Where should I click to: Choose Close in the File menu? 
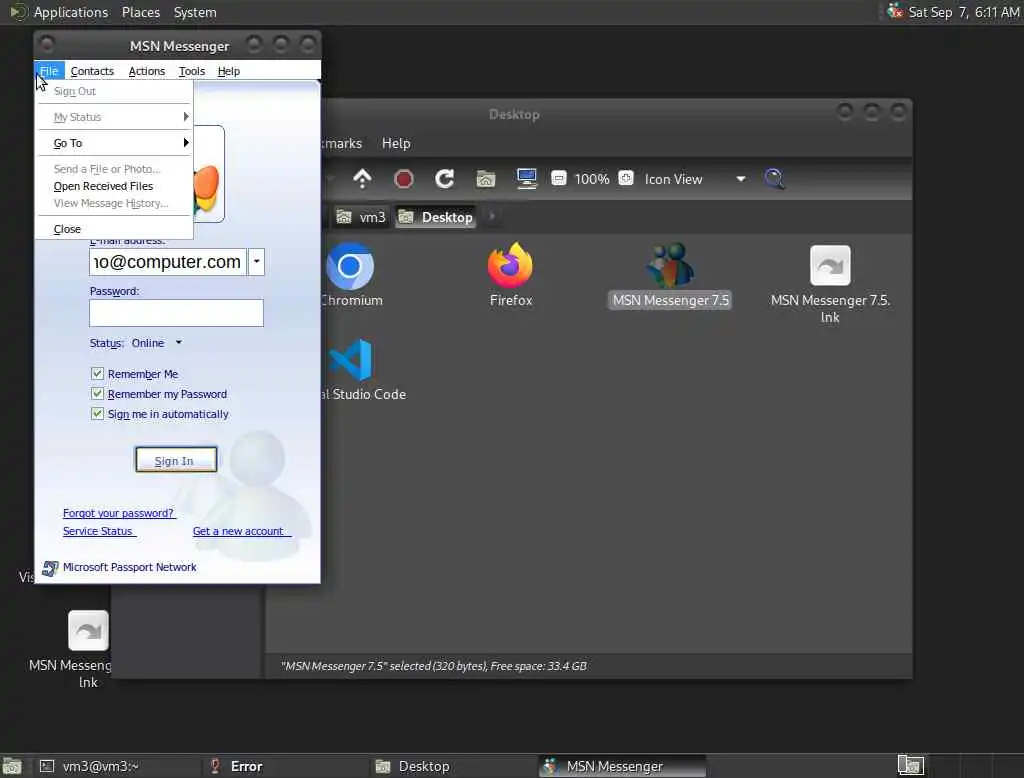114,229
